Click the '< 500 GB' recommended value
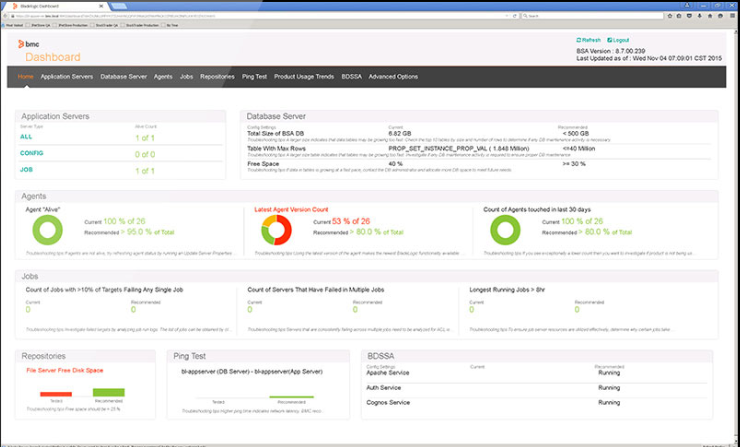The width and height of the screenshot is (740, 447). 576,134
